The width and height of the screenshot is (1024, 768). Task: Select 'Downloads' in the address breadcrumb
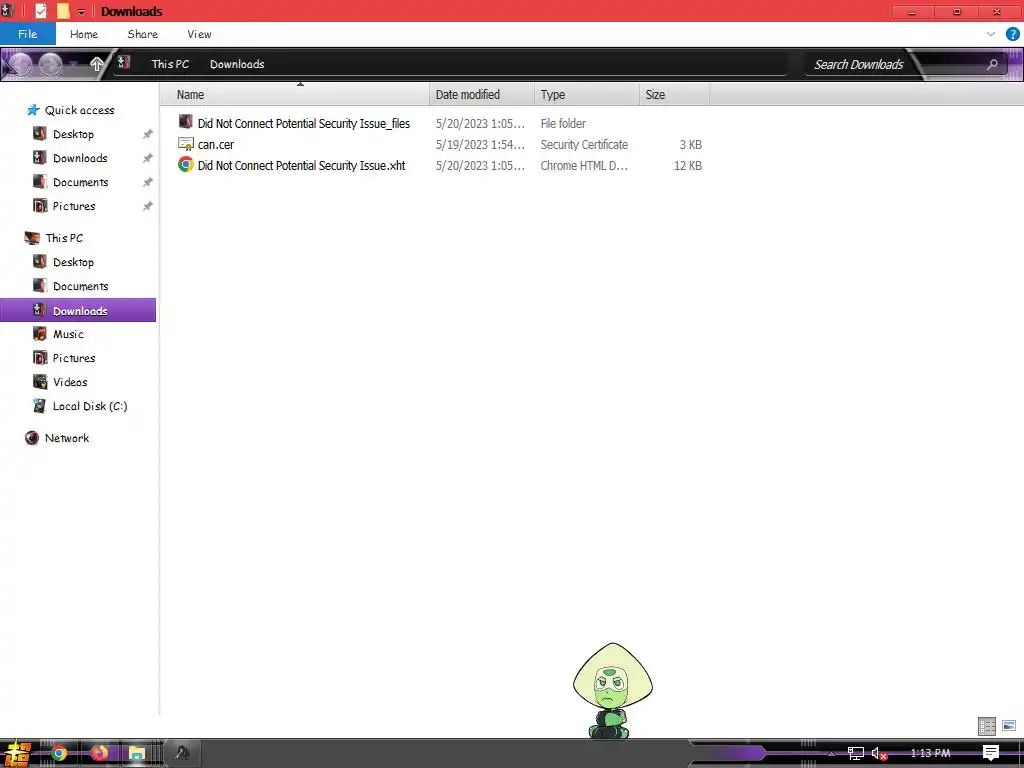237,64
